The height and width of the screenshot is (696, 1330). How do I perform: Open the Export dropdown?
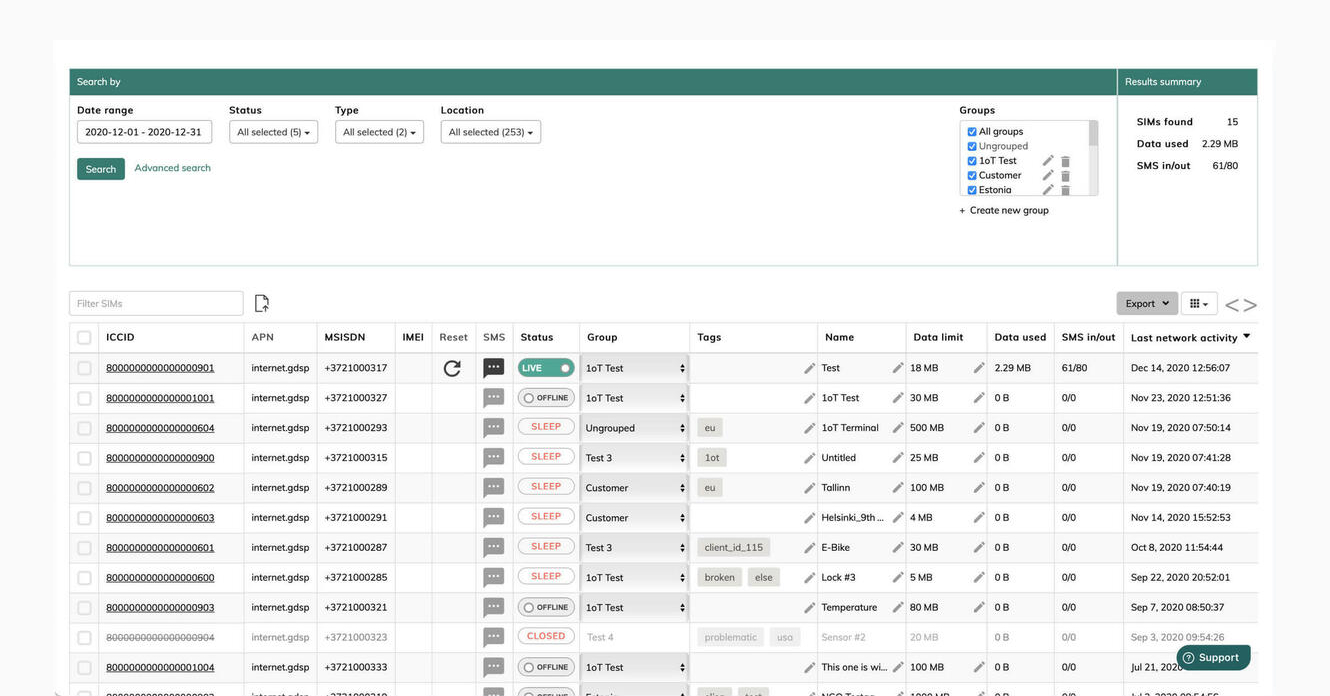[1146, 303]
